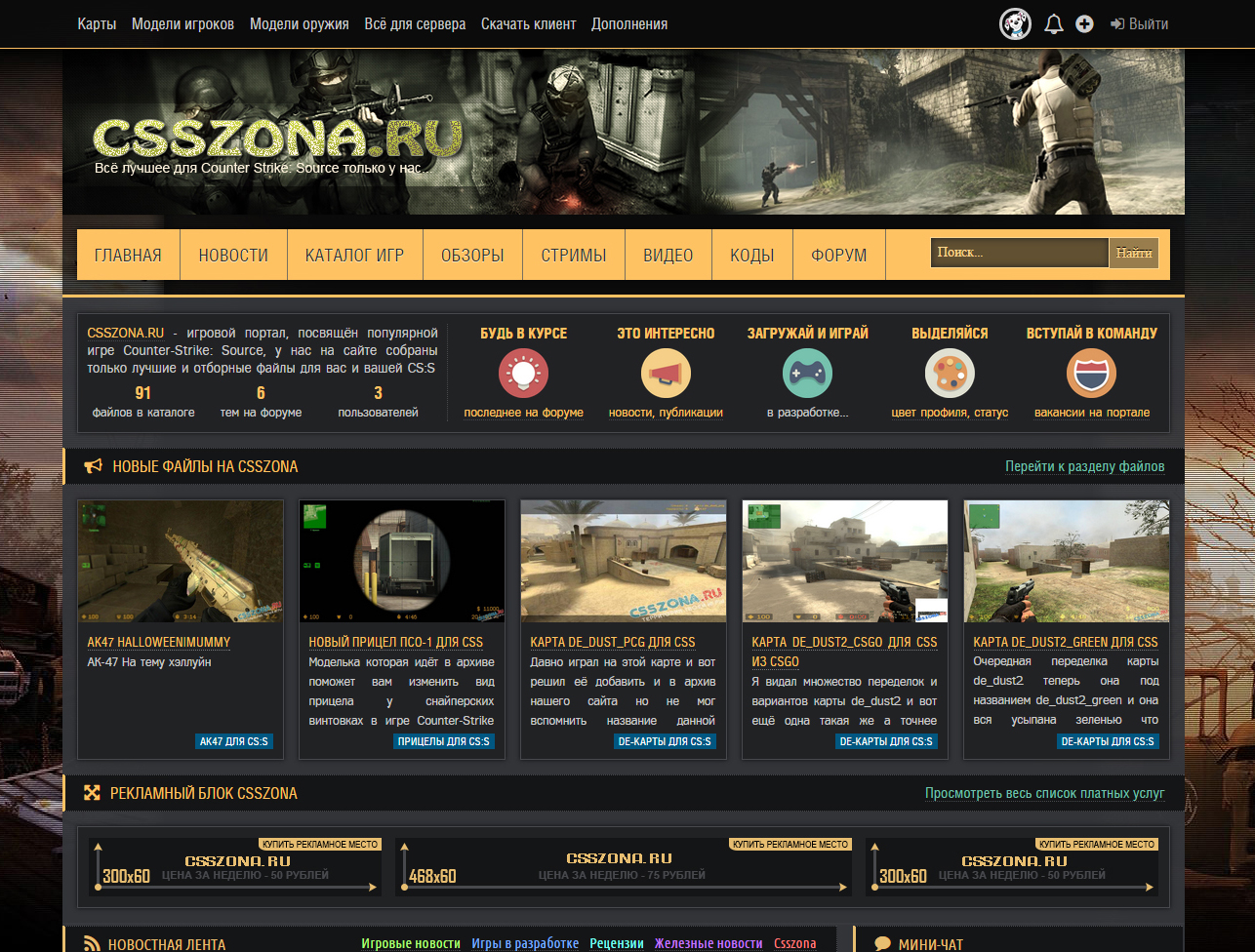Image resolution: width=1255 pixels, height=952 pixels.
Task: Click the CSSZONA.RU banner logo
Action: (x=278, y=139)
